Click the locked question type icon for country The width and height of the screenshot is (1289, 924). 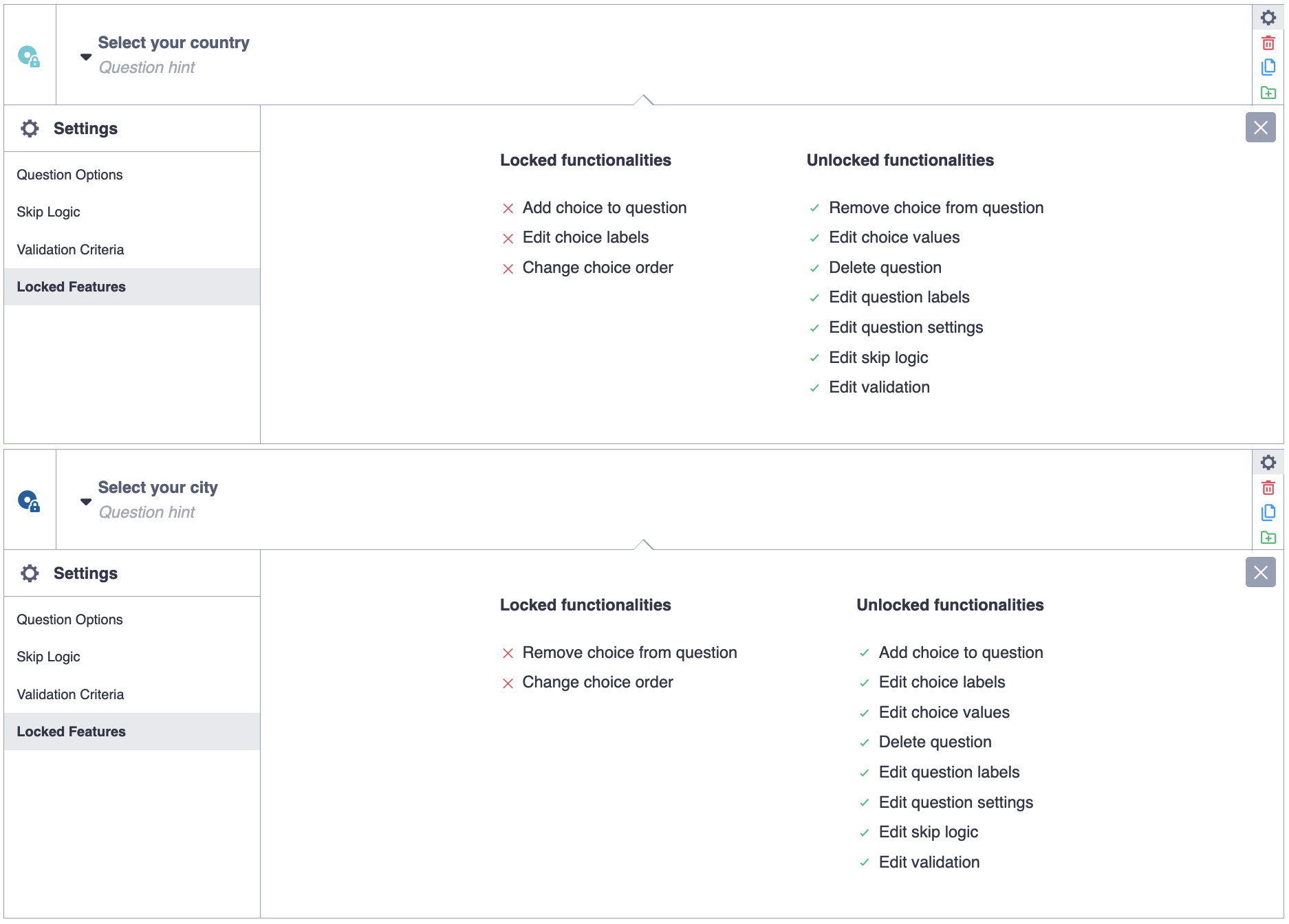pos(29,56)
